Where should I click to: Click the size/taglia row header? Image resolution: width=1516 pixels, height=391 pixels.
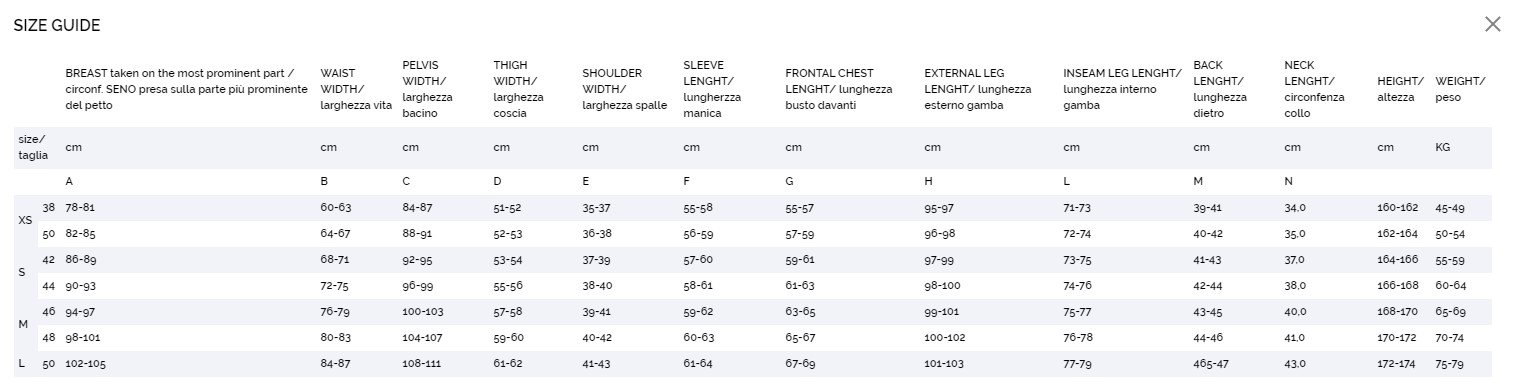pos(32,147)
